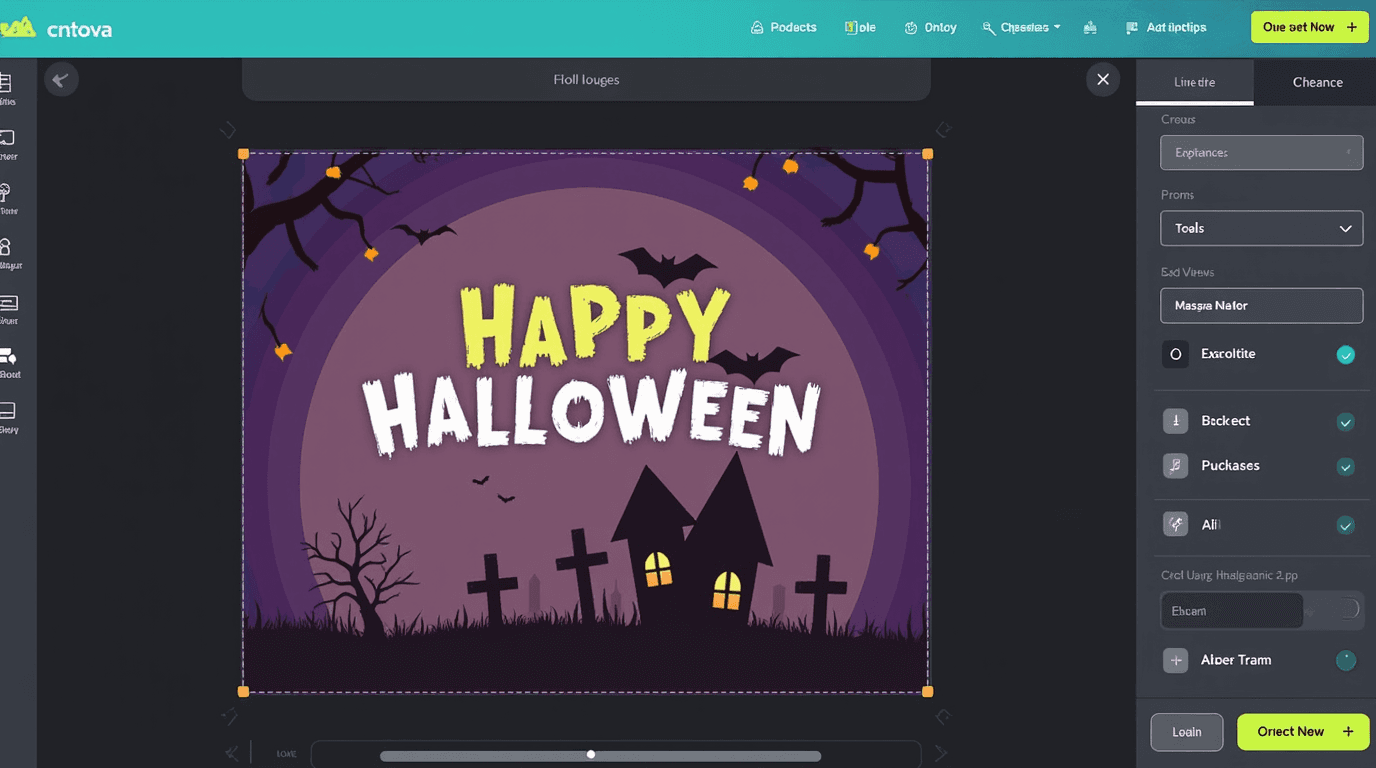This screenshot has height=768, width=1376.
Task: Click top-left orange selection handle
Action: 243,154
